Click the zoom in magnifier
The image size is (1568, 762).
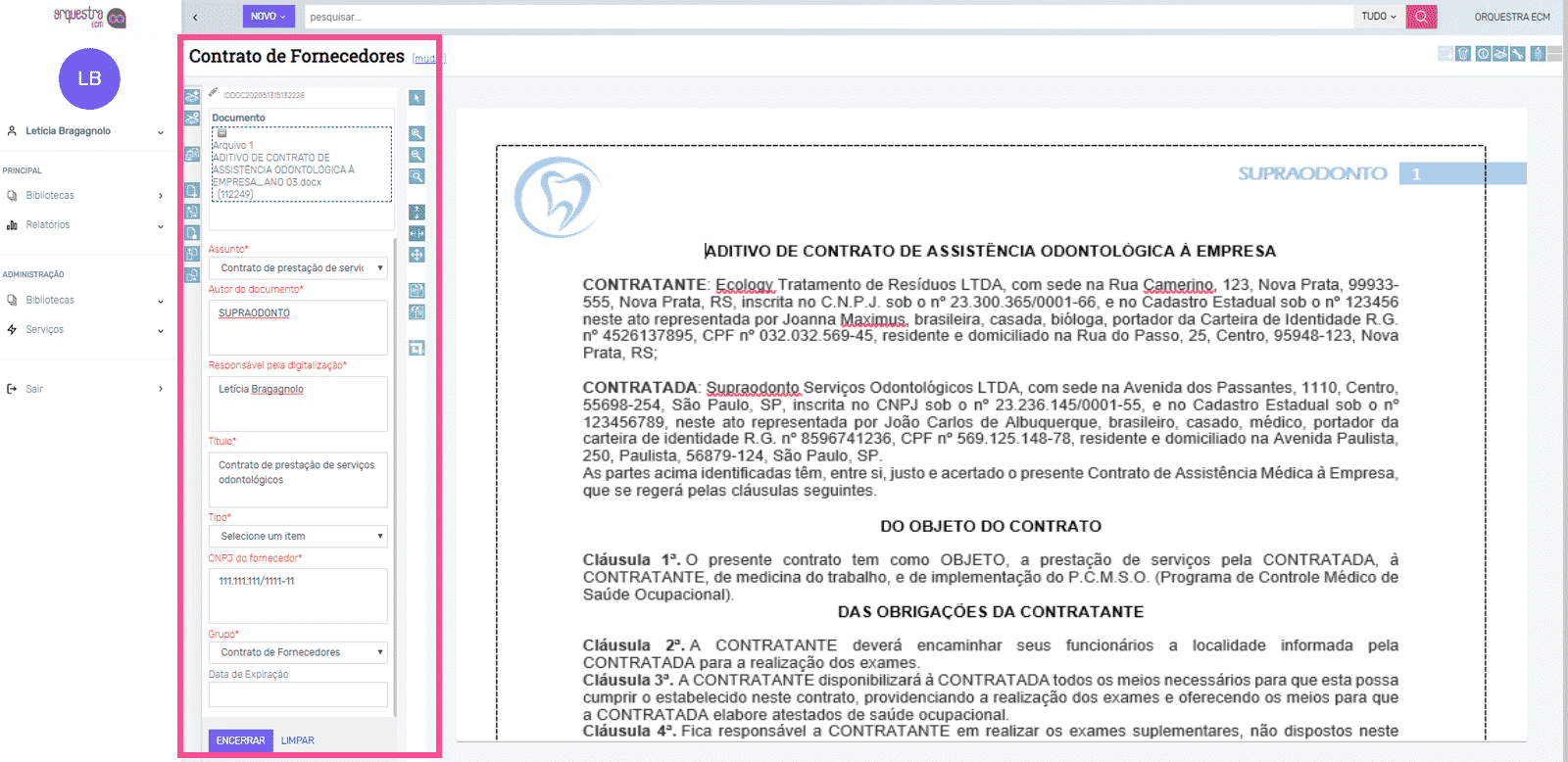[416, 133]
